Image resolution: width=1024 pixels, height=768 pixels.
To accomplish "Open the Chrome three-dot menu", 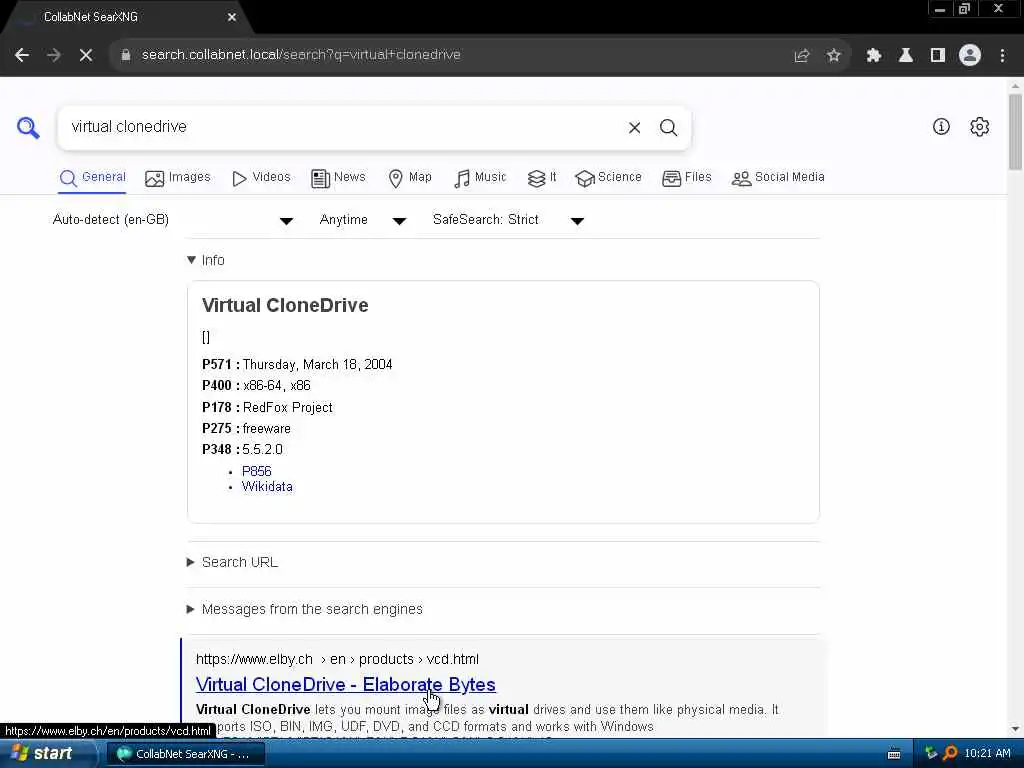I will 1002,56.
